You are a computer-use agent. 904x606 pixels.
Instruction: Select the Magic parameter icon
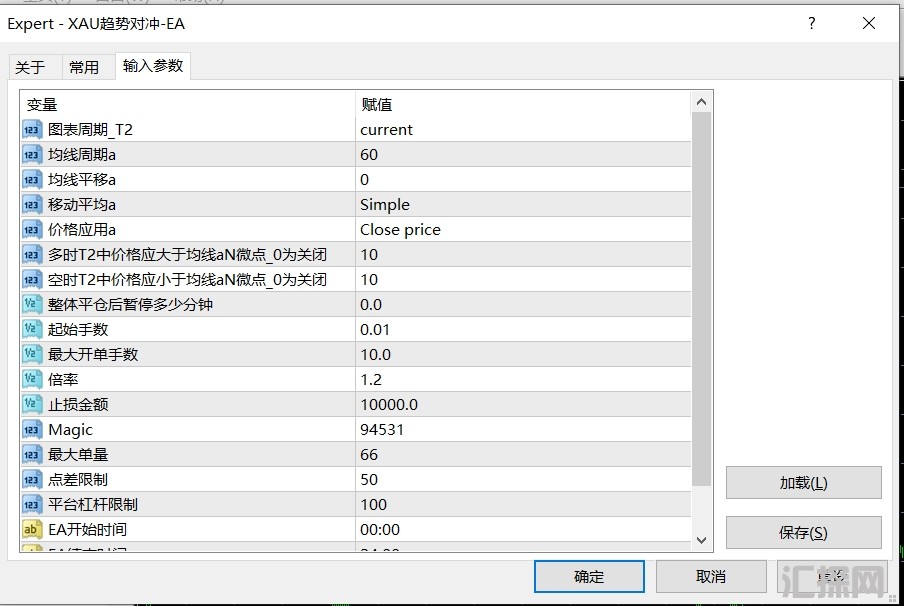(32, 430)
